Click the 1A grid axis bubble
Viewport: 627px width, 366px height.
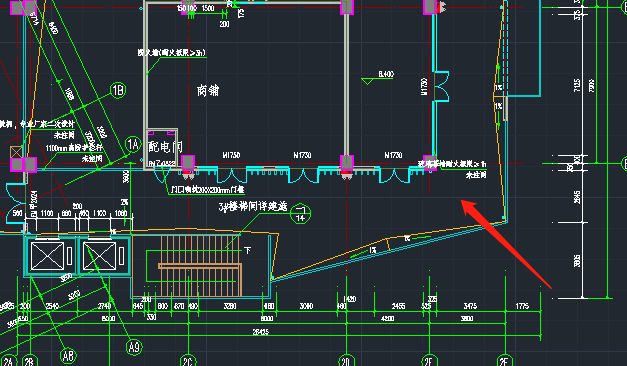[x=133, y=144]
